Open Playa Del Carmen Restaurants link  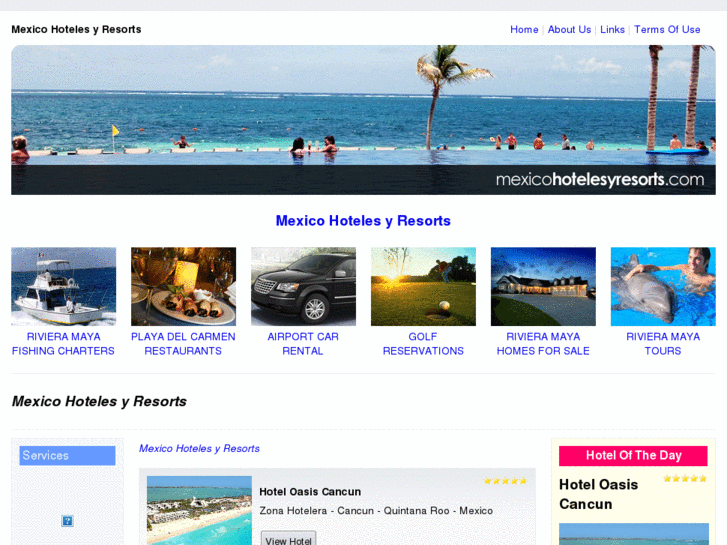183,344
